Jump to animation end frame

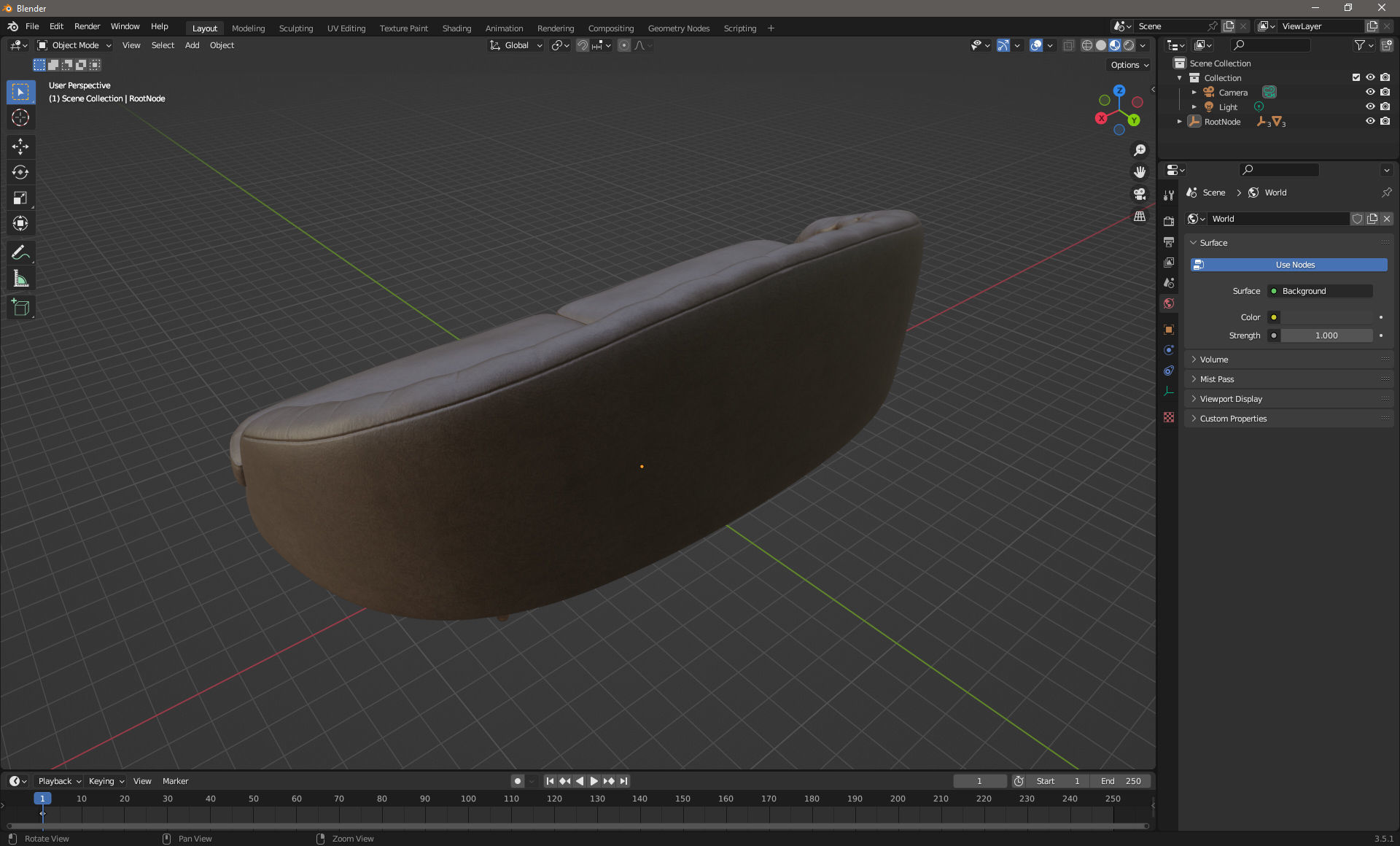[623, 781]
